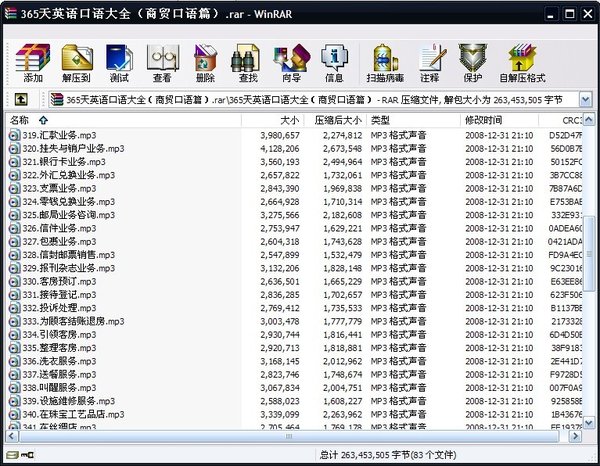Screen dimensions: 600x466
Task: Click the 删除 (Delete) icon
Action: [205, 64]
